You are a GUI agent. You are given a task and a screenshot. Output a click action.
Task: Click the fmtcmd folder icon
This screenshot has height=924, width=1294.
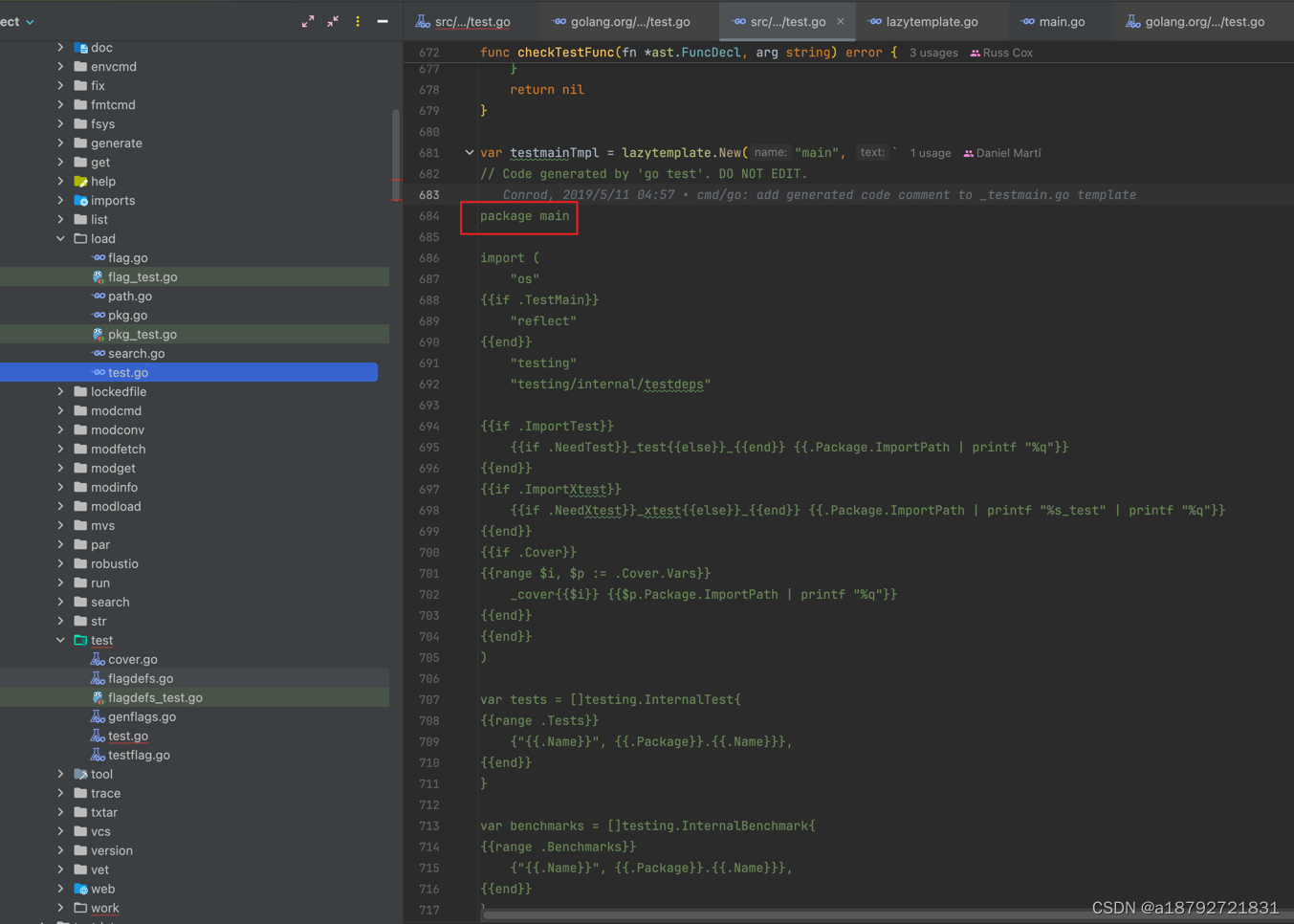pyautogui.click(x=81, y=104)
